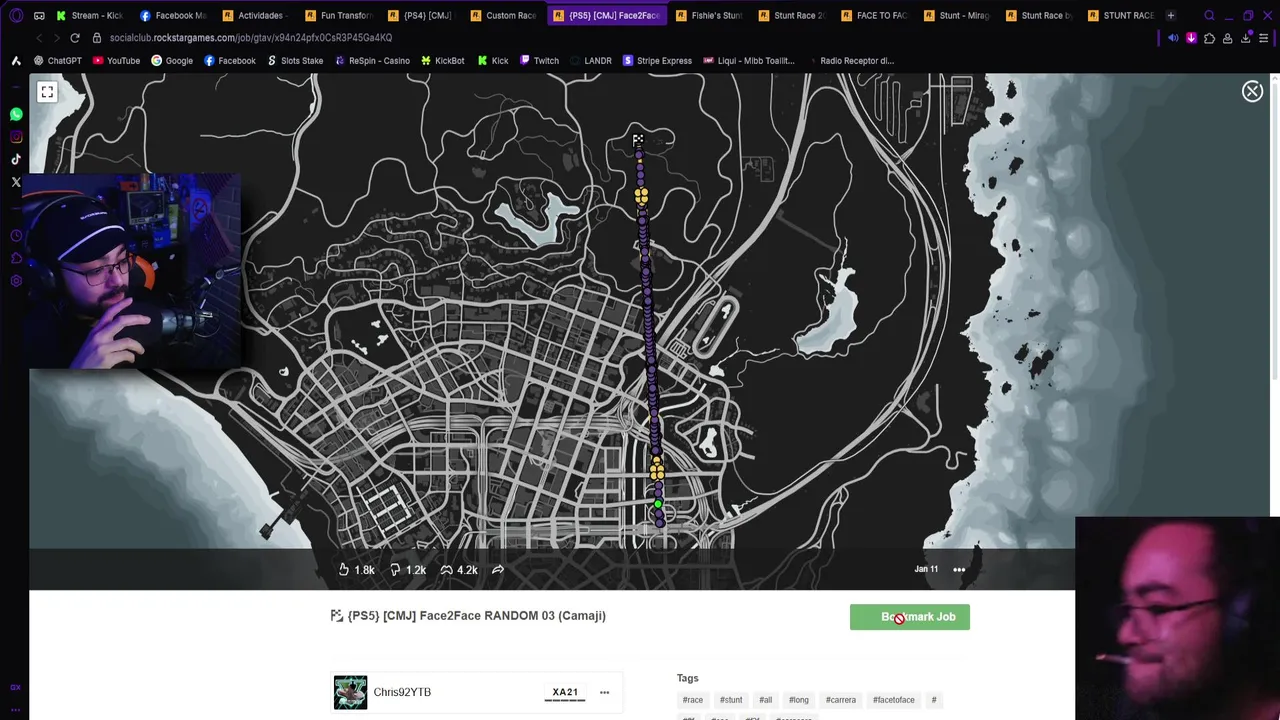1280x720 pixels.
Task: Open Chris92YTB creator profile
Action: click(402, 692)
